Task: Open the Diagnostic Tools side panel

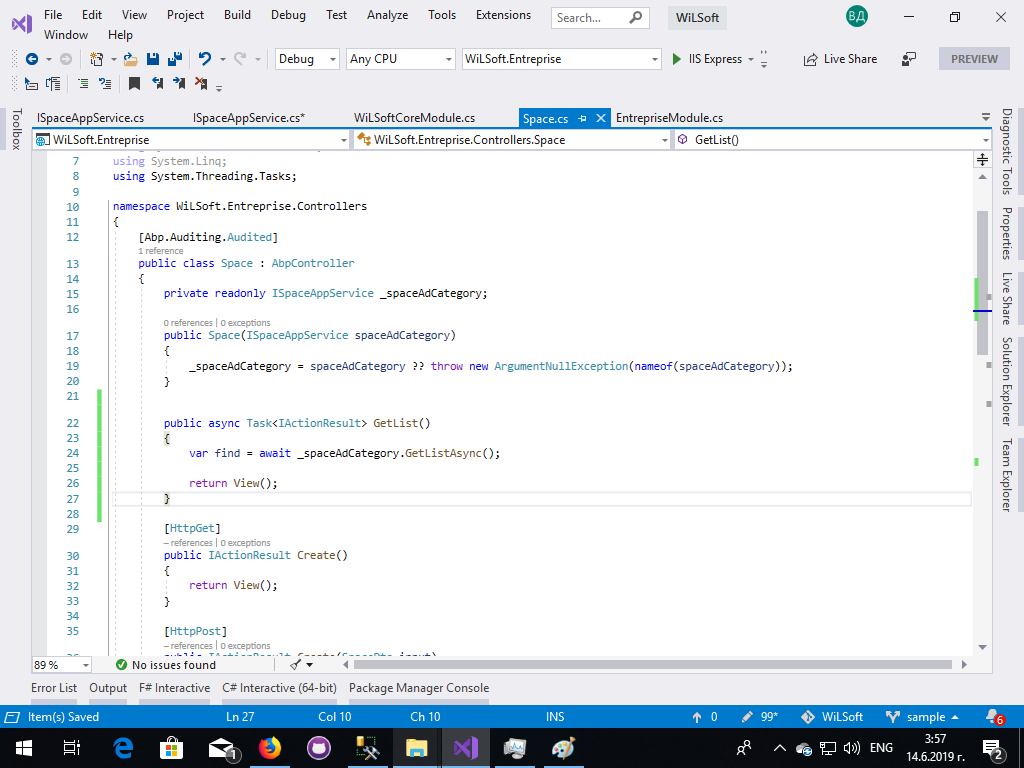Action: click(1007, 152)
